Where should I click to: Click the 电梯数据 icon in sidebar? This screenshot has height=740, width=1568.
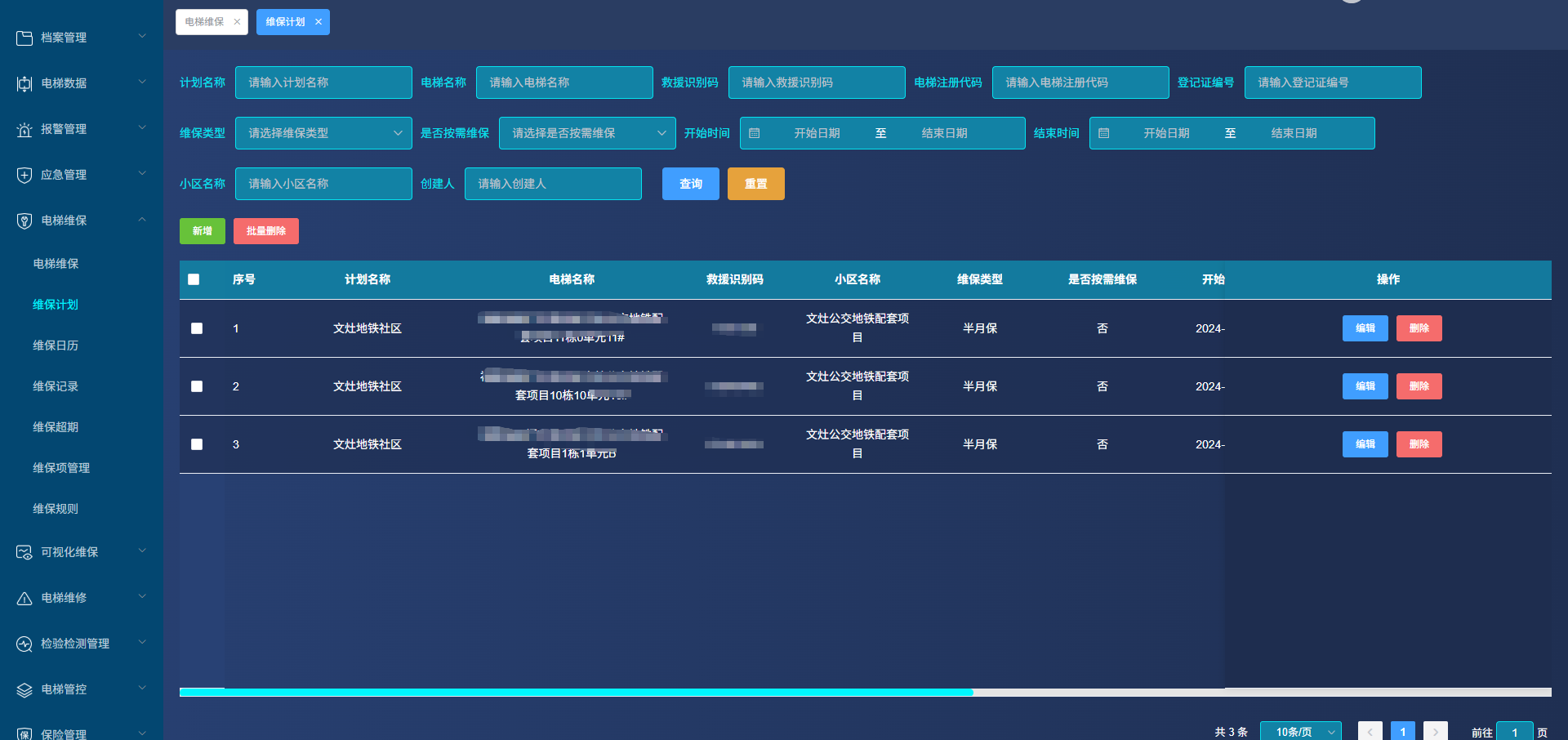[24, 83]
